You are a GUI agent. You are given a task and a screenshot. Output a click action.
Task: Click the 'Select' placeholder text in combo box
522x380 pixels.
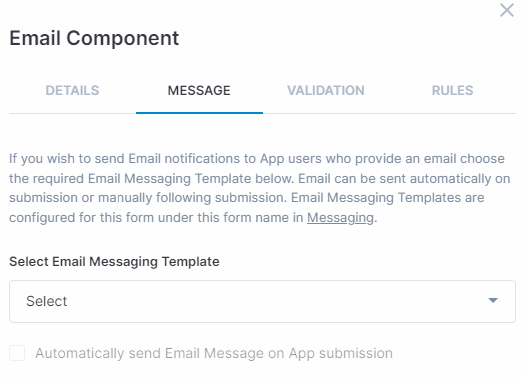47,301
